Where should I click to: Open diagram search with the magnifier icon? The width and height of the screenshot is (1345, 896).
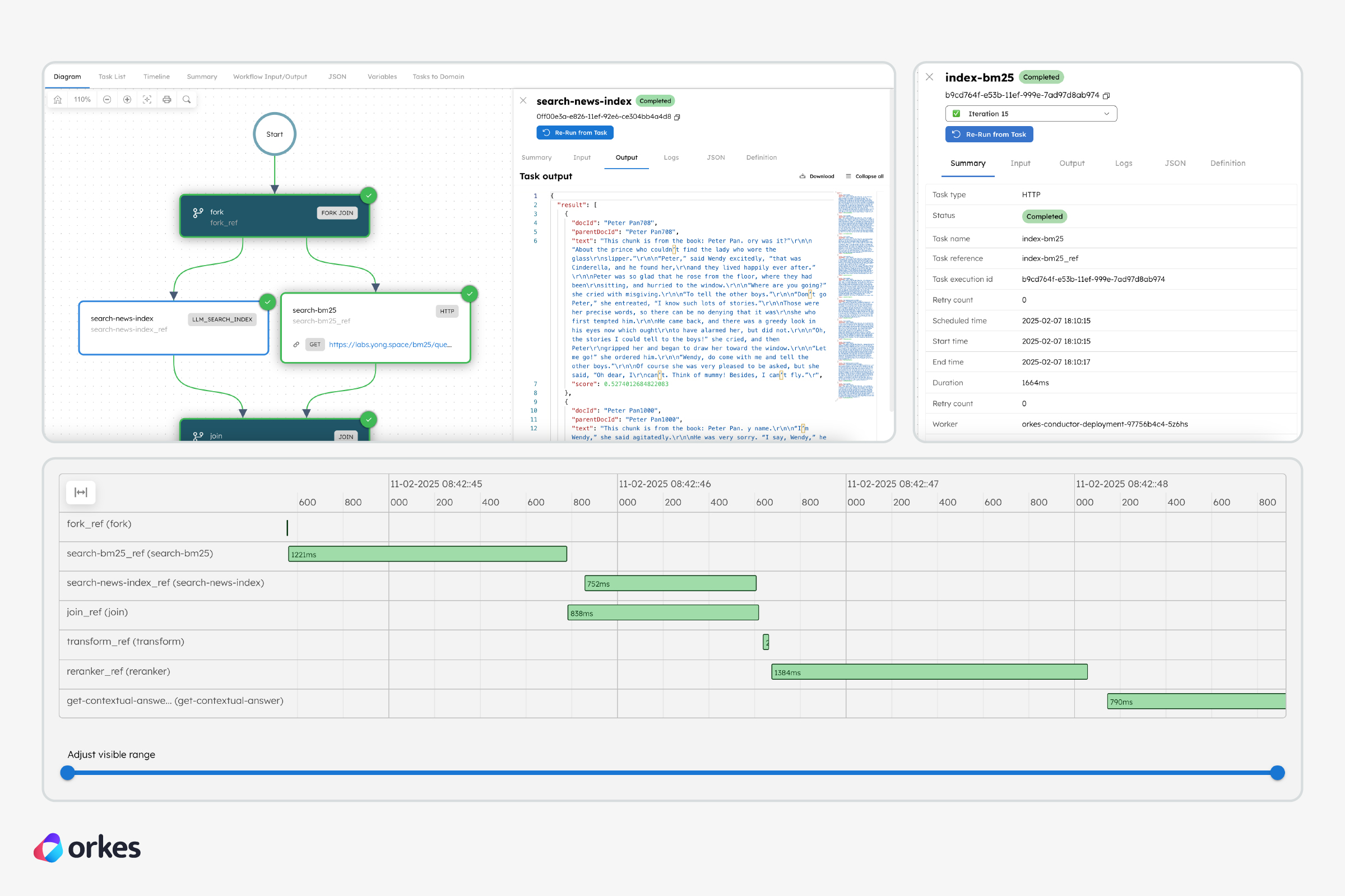(x=187, y=99)
